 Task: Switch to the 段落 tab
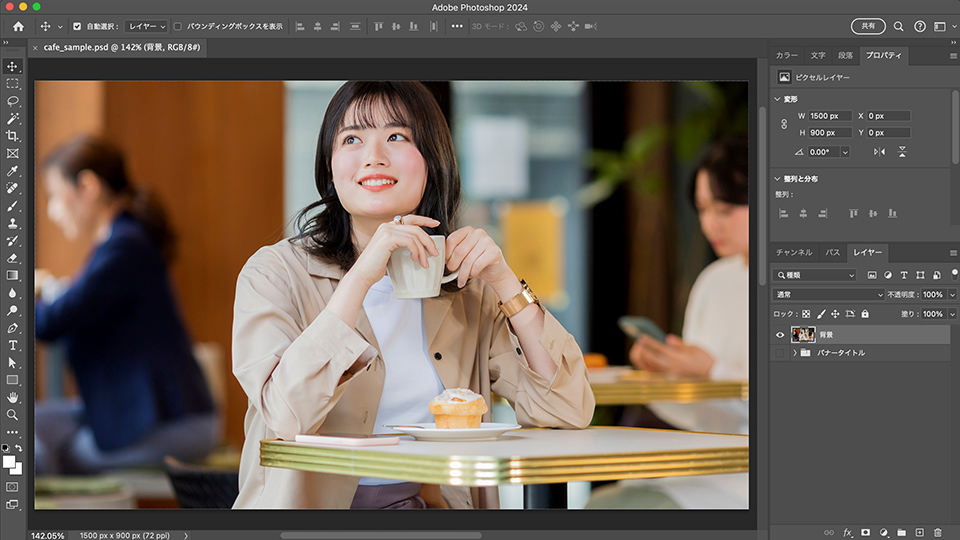point(846,56)
